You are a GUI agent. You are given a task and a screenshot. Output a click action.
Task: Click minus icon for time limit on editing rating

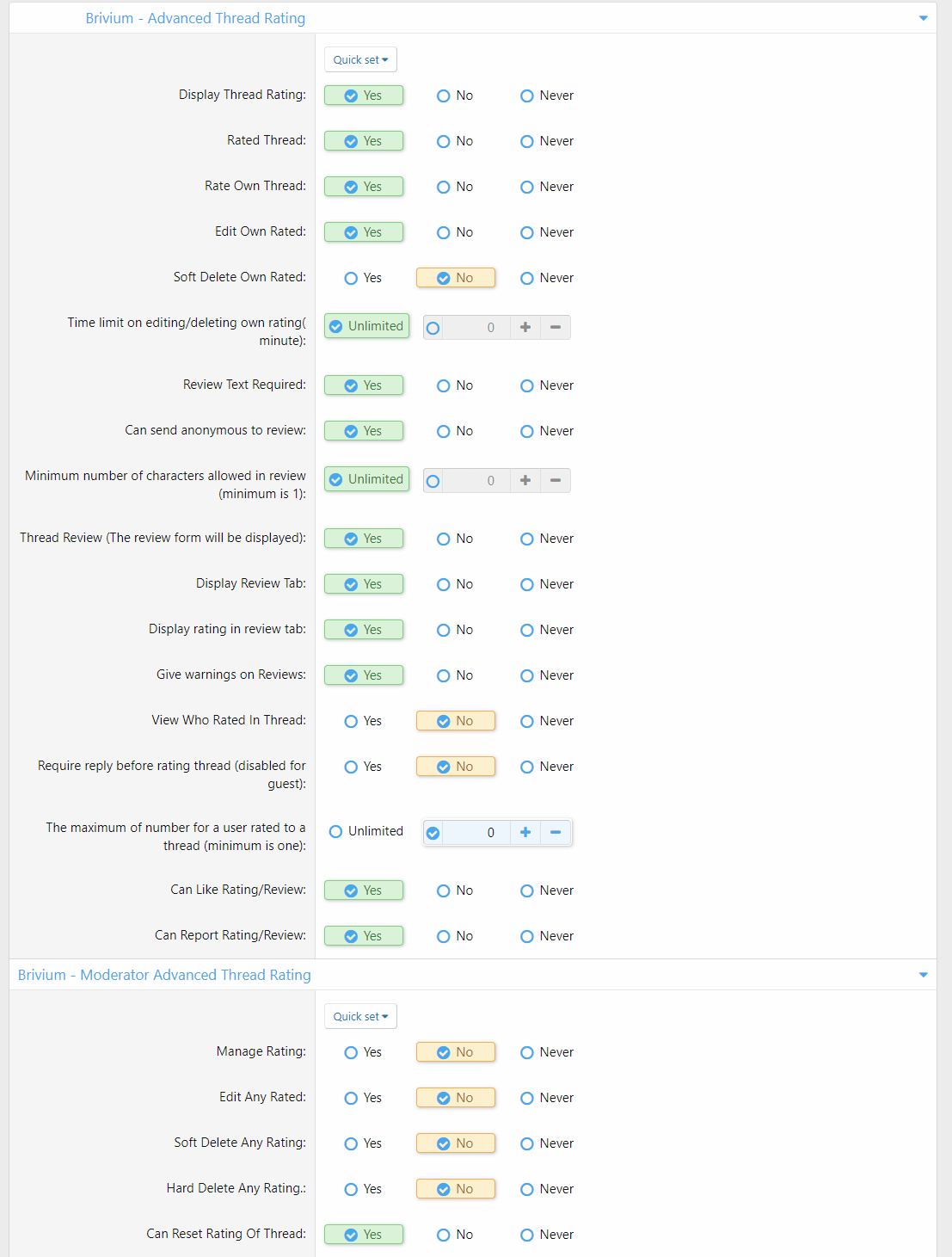pyautogui.click(x=556, y=327)
